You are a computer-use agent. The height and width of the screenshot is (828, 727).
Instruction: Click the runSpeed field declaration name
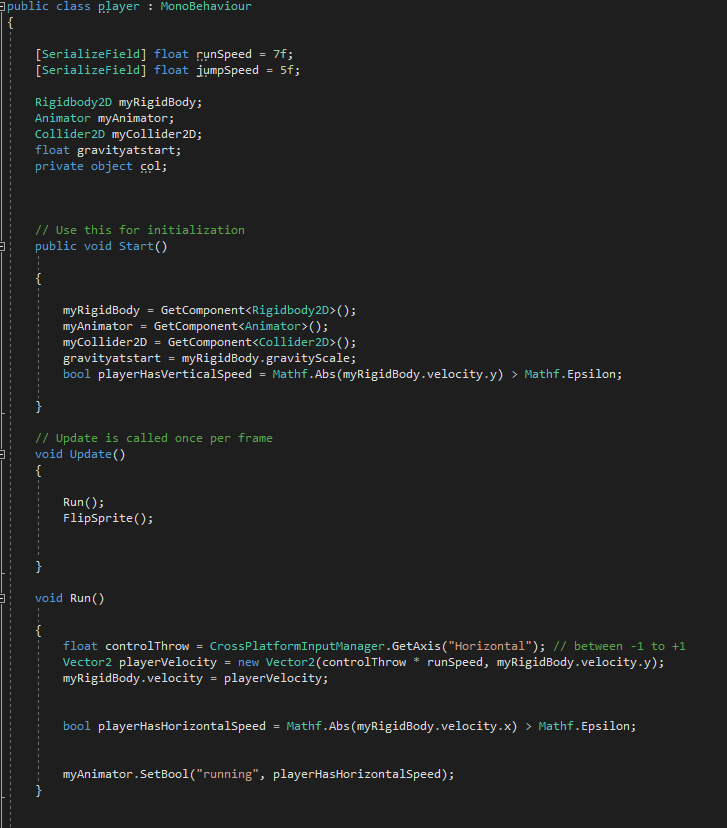coord(224,54)
